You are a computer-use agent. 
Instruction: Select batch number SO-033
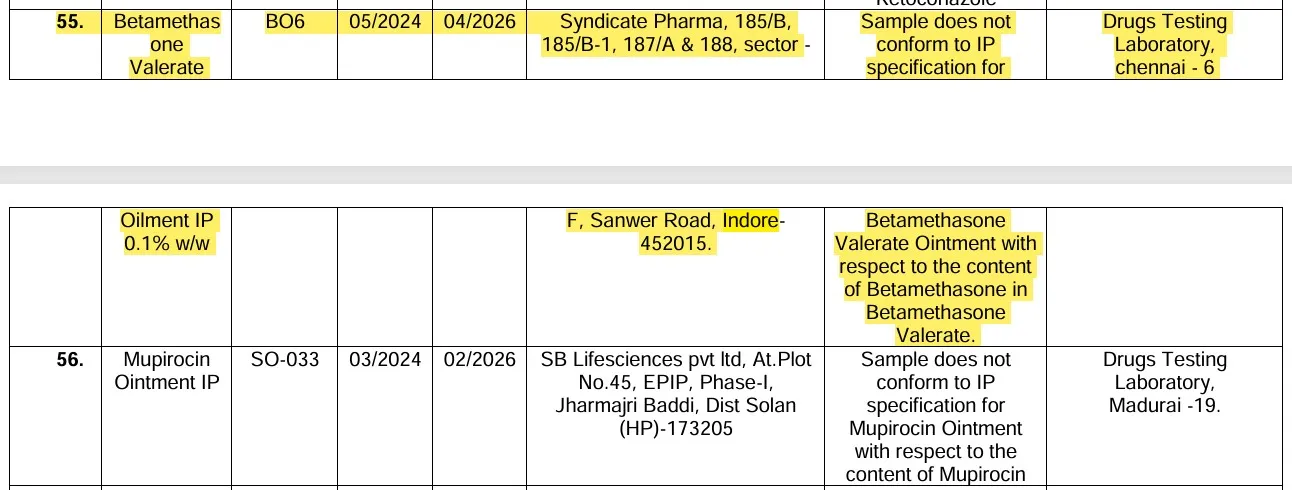(285, 360)
